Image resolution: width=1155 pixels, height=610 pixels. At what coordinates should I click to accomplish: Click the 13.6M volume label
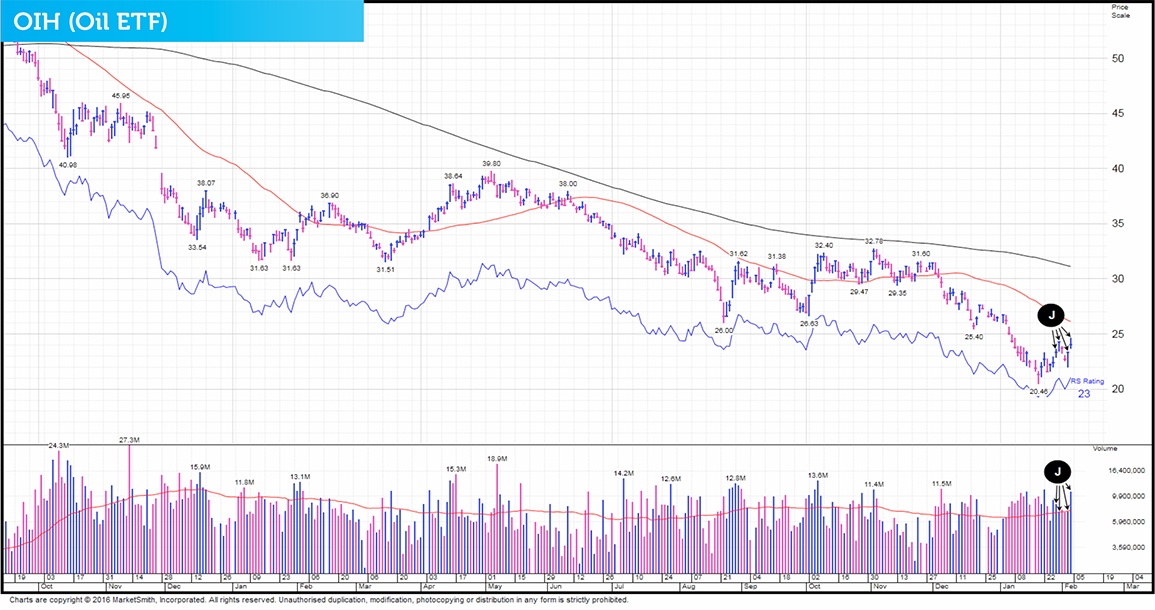(818, 475)
